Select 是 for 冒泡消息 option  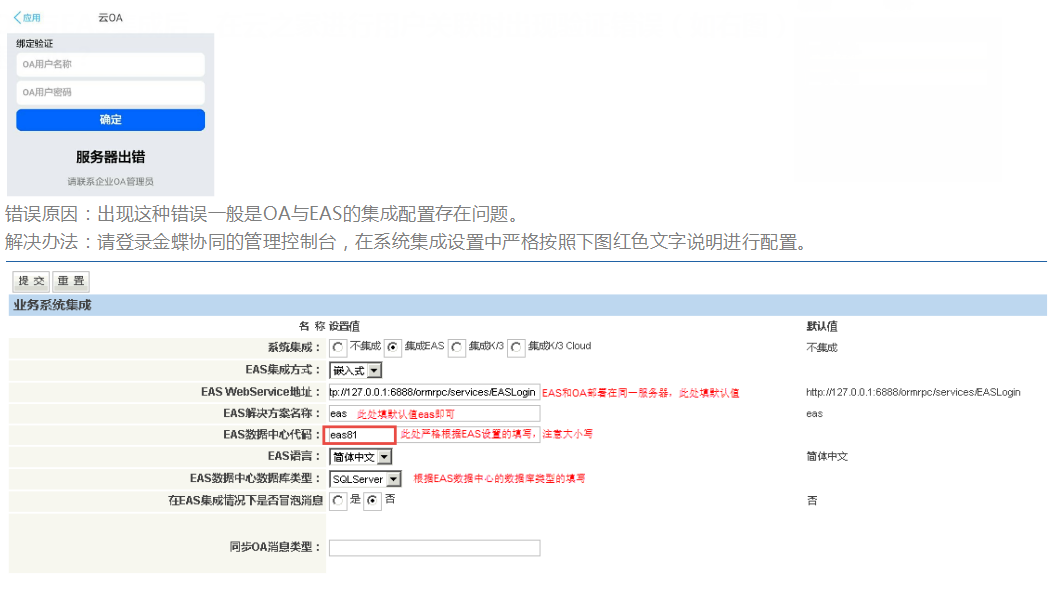[x=338, y=501]
